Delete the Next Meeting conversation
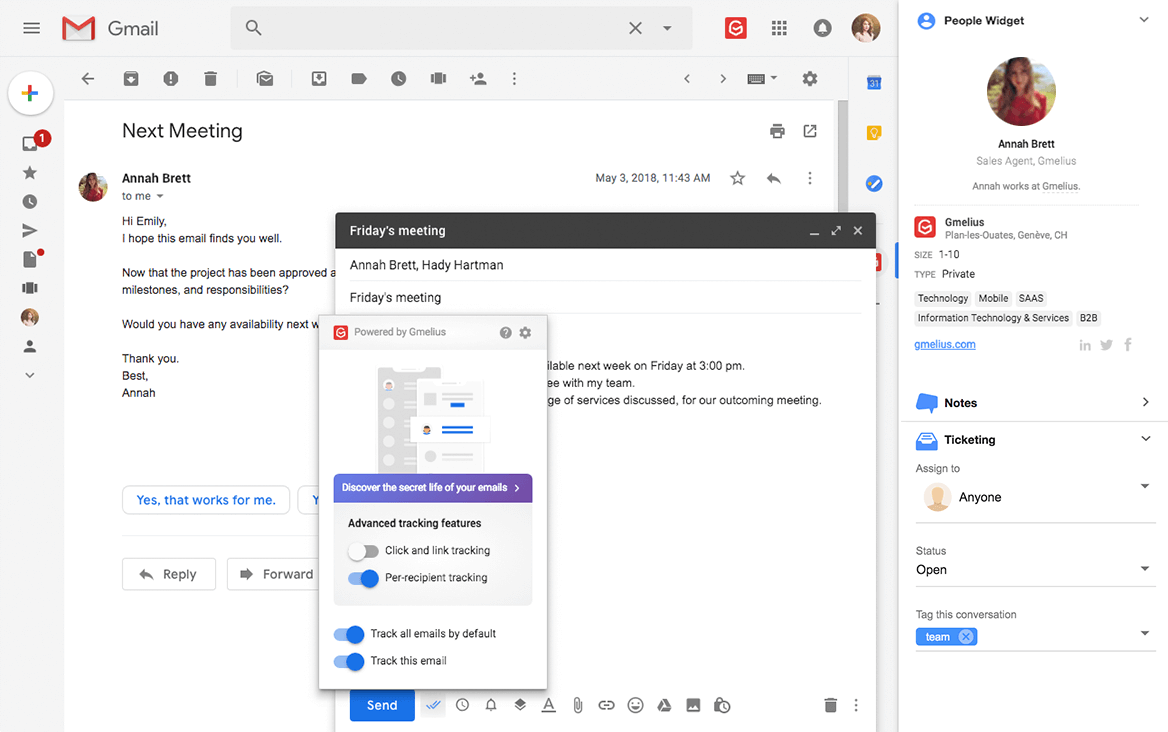Viewport: 1168px width, 732px height. coord(210,78)
